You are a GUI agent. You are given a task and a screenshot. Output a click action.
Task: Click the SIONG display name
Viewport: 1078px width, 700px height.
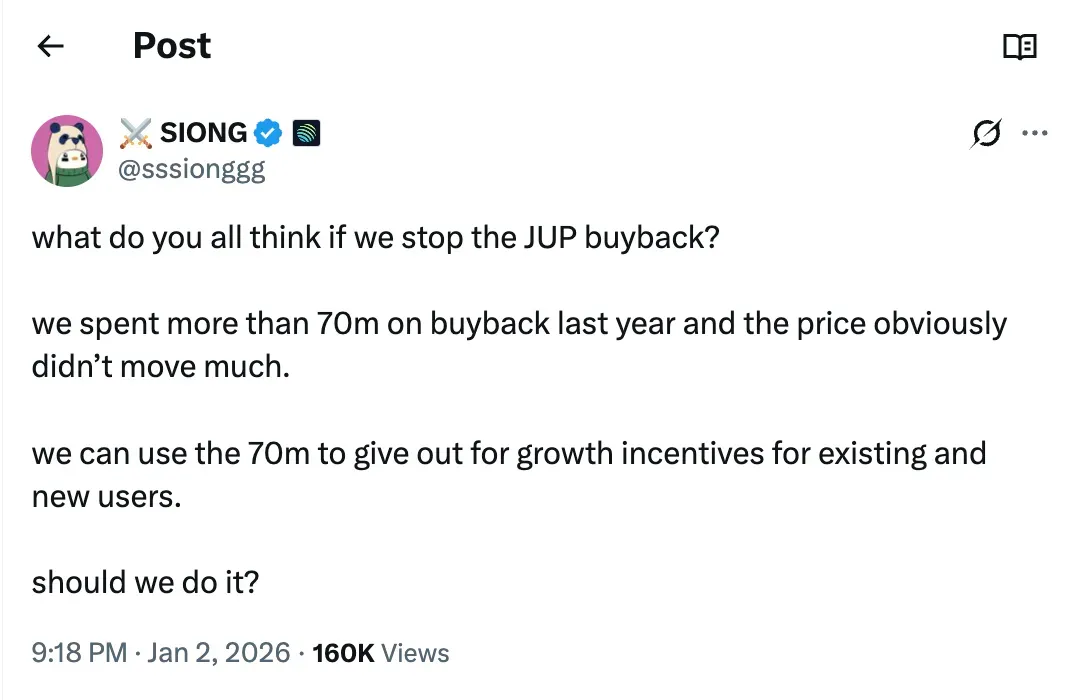(203, 132)
